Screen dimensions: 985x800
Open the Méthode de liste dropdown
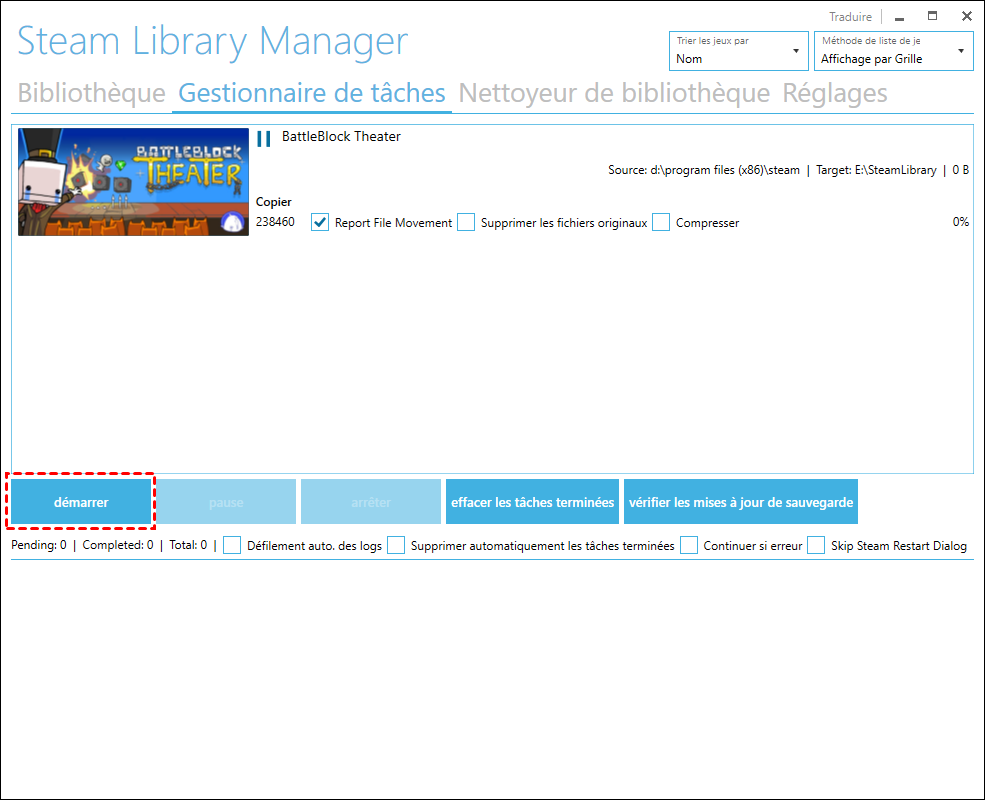tap(893, 51)
